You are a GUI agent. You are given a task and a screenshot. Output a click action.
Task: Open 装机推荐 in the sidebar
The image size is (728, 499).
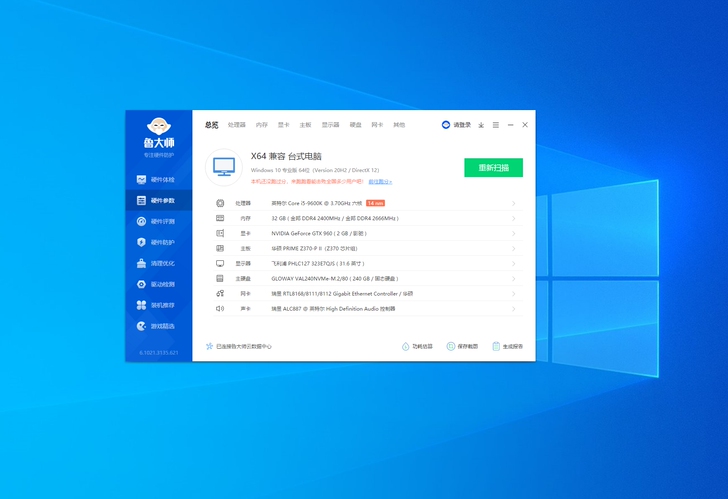tap(158, 305)
